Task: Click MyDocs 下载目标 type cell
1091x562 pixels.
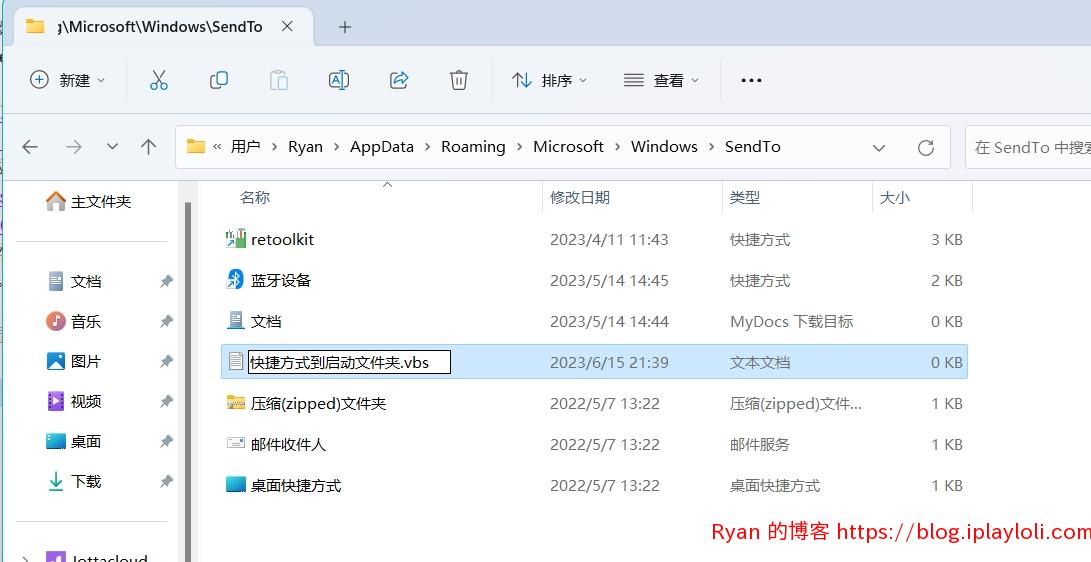Action: click(791, 321)
